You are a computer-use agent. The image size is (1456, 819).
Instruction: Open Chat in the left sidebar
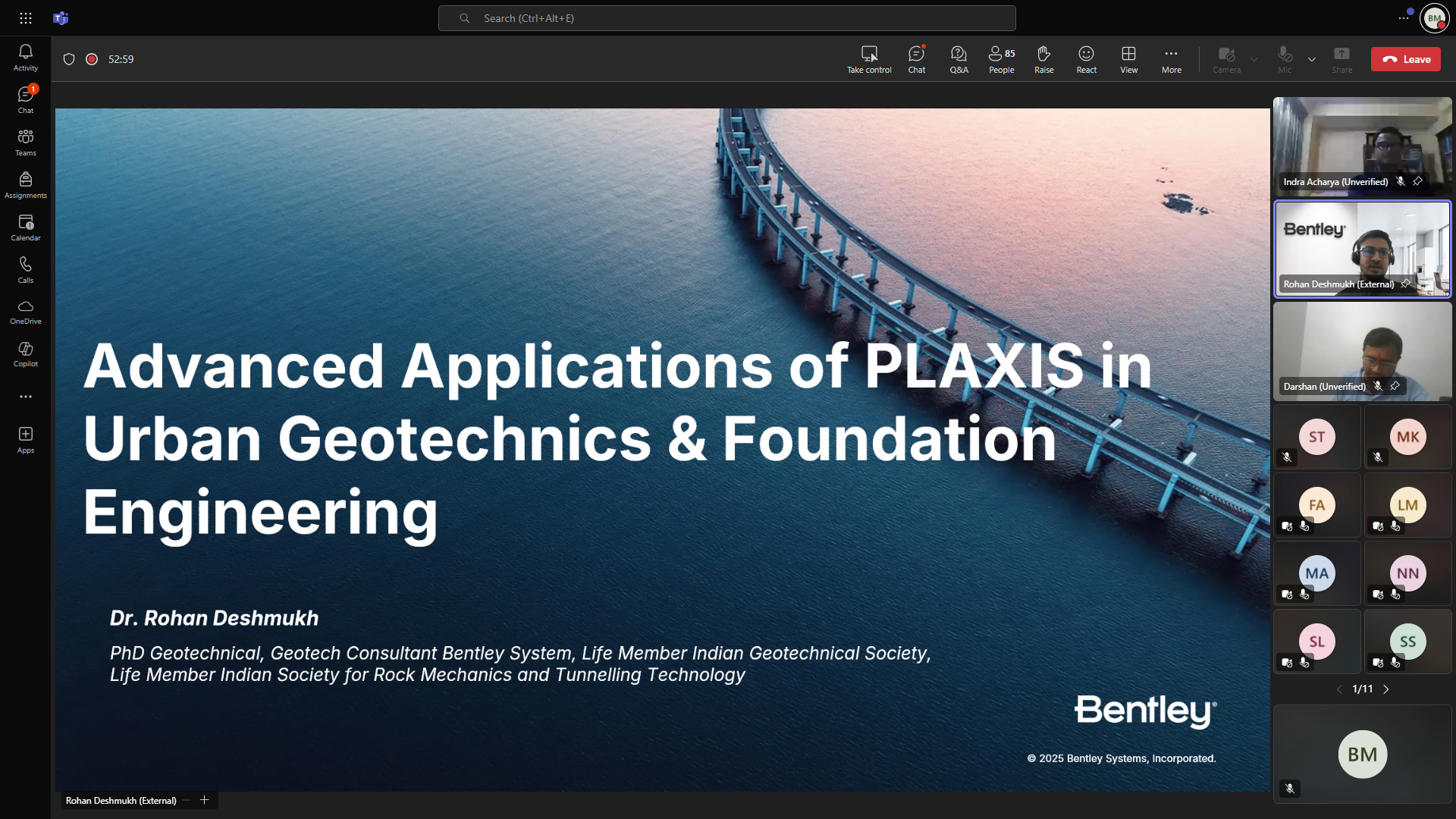(25, 100)
